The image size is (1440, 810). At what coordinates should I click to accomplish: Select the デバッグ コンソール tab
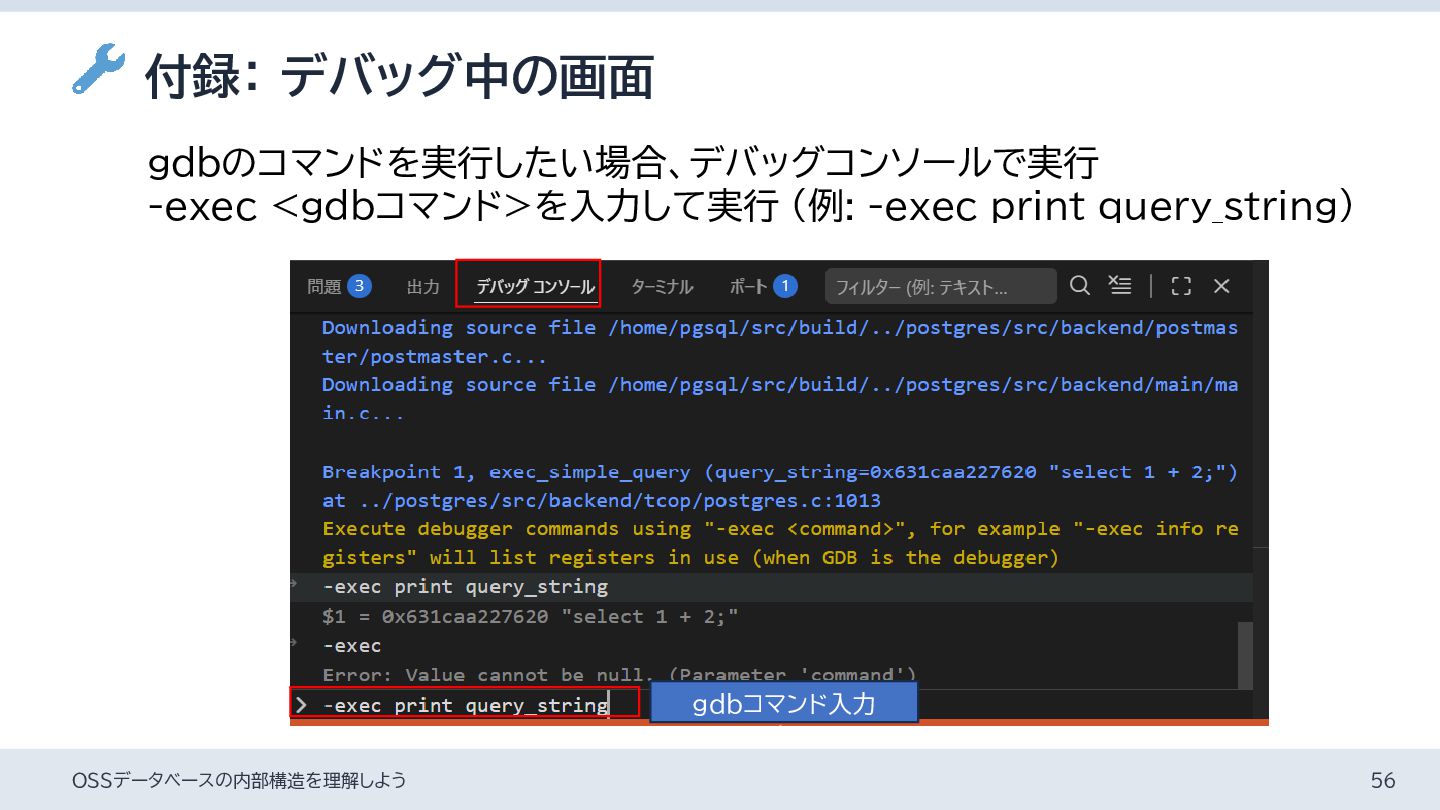coord(535,287)
